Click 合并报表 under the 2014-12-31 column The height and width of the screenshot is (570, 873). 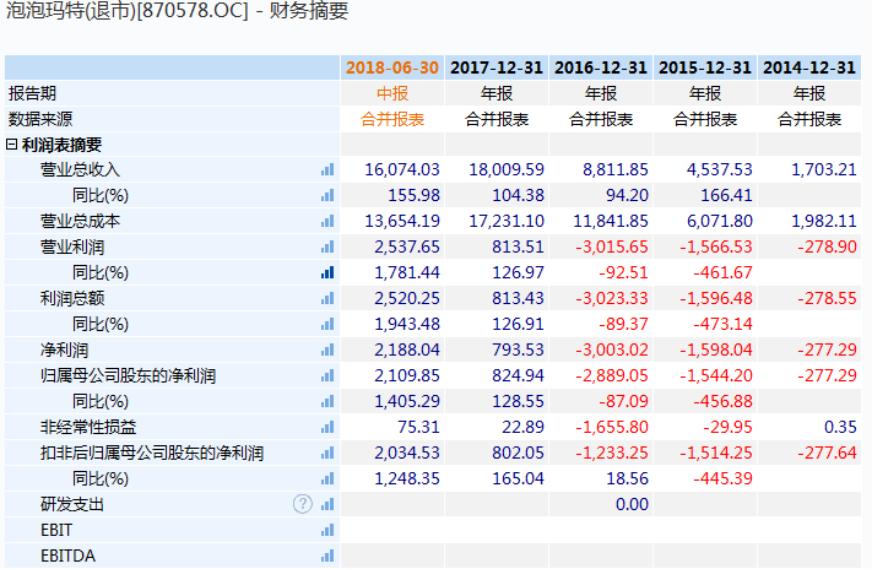(x=810, y=119)
